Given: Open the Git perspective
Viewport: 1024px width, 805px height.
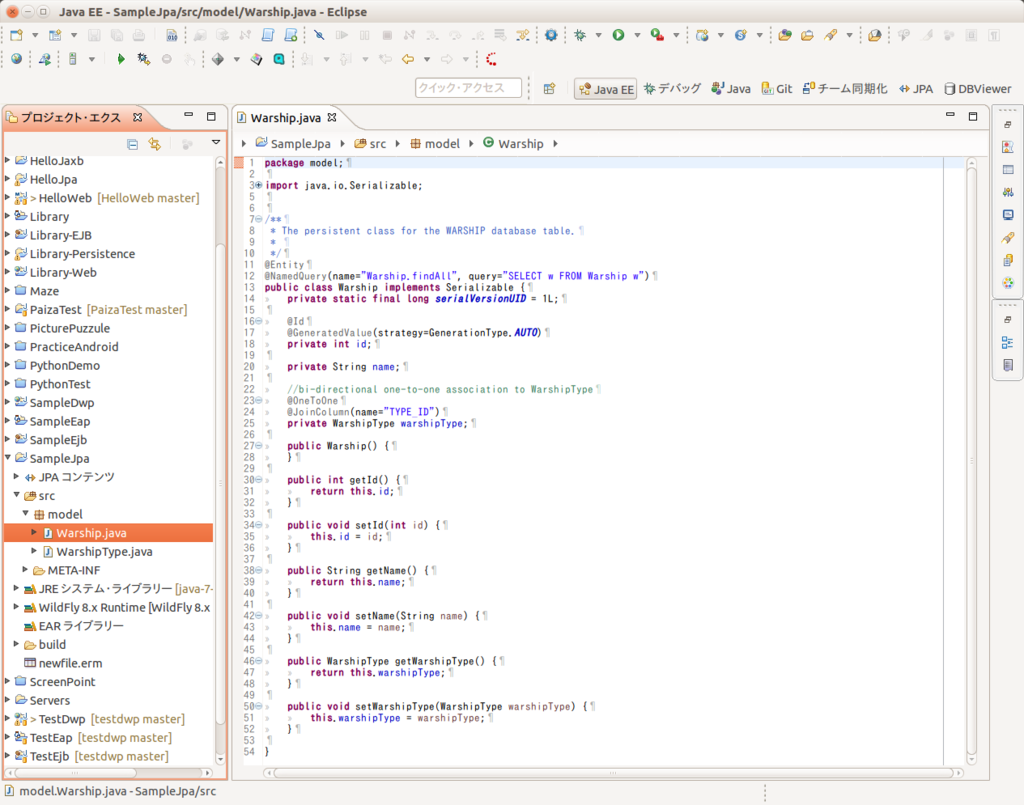Looking at the screenshot, I should [776, 89].
